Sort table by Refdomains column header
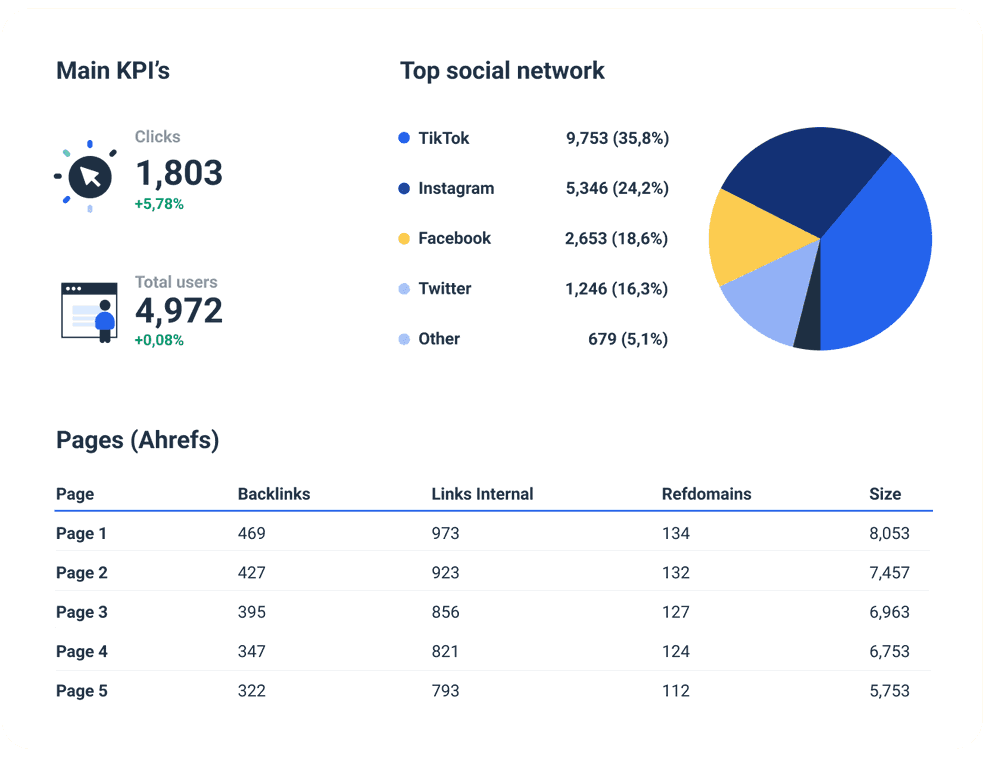Image resolution: width=992 pixels, height=757 pixels. pyautogui.click(x=706, y=494)
